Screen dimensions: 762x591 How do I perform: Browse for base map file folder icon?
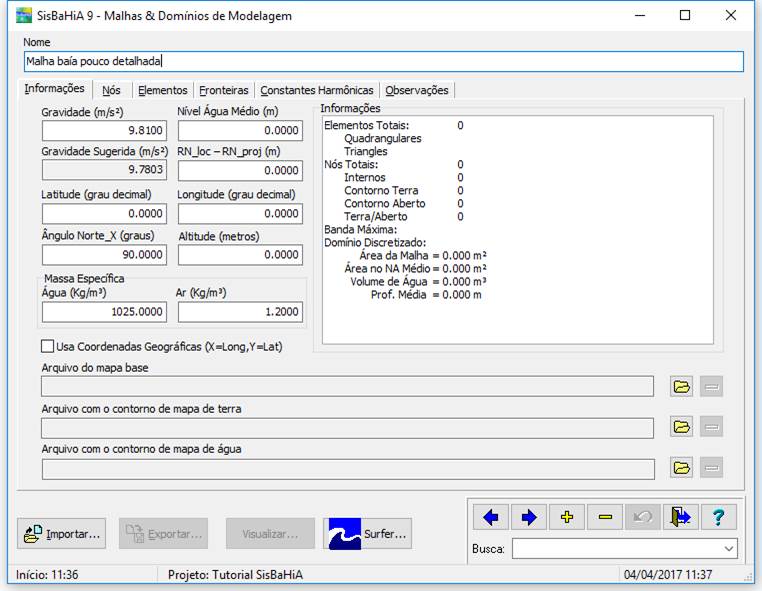[681, 387]
